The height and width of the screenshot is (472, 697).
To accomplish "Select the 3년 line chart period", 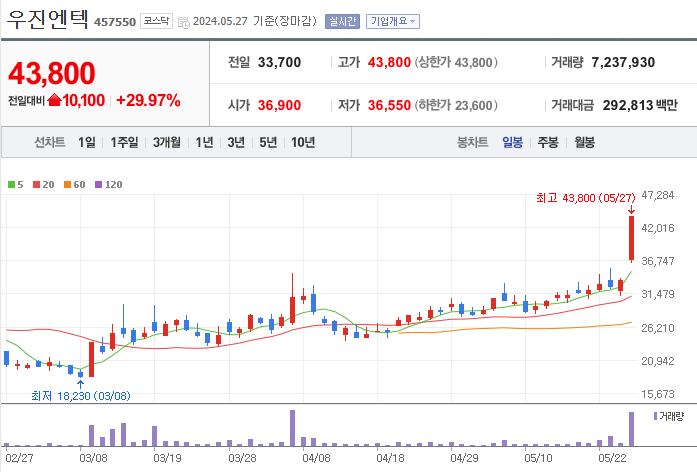I will 236,142.
